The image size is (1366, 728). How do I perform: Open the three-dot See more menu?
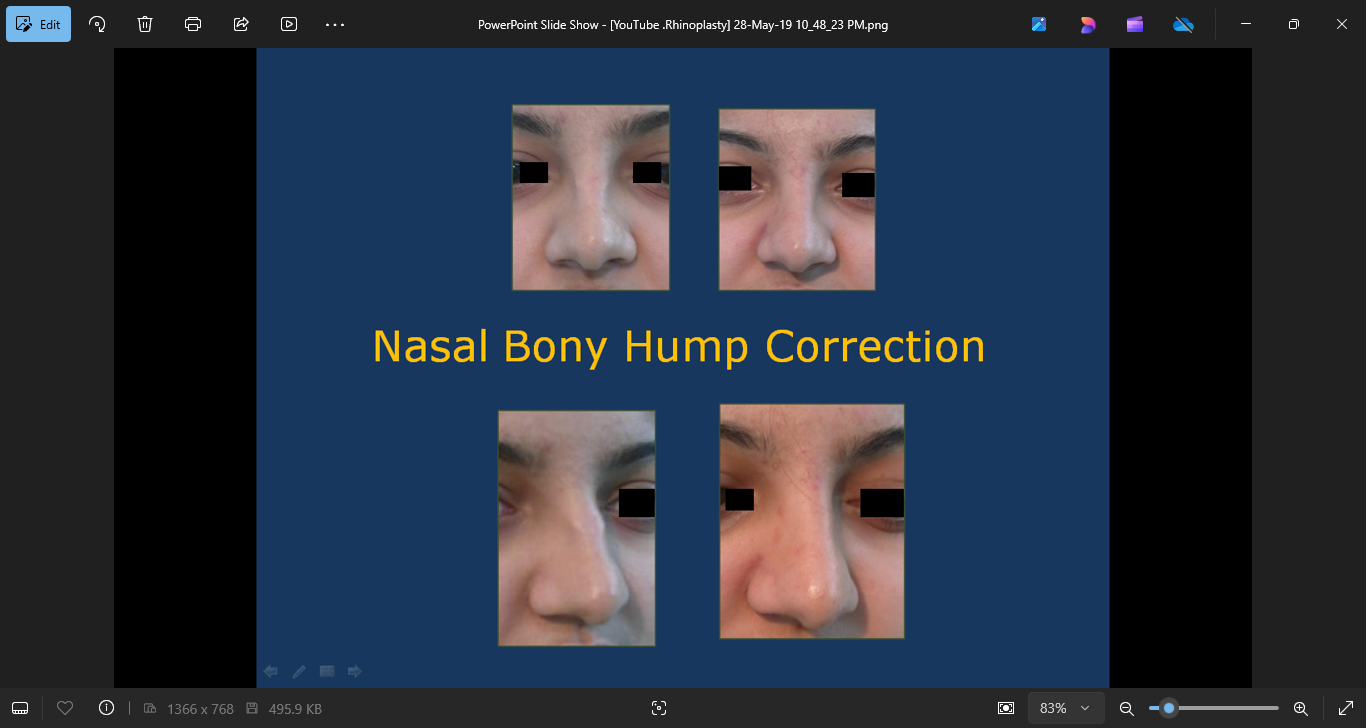pos(335,24)
